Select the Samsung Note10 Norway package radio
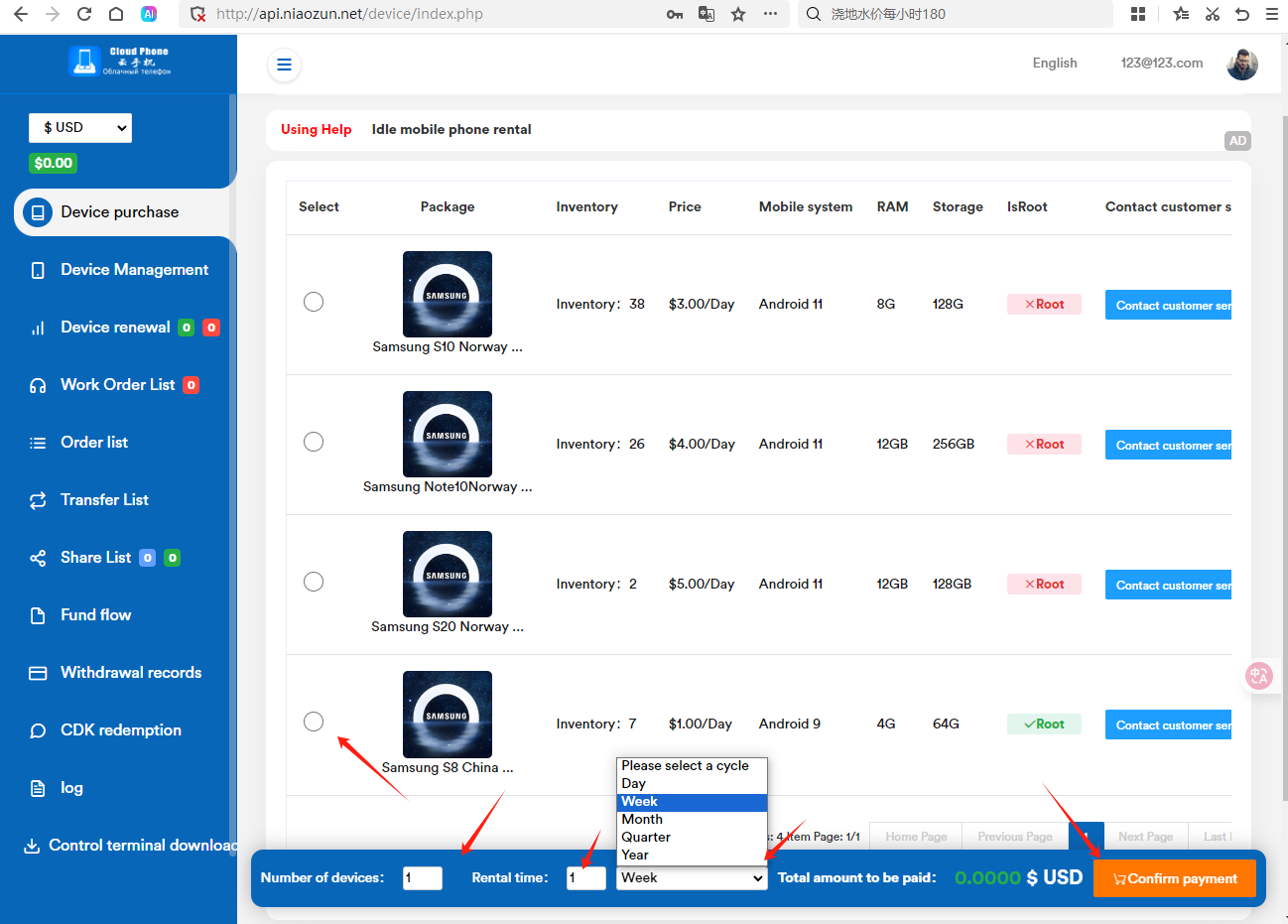The width and height of the screenshot is (1288, 924). (314, 442)
